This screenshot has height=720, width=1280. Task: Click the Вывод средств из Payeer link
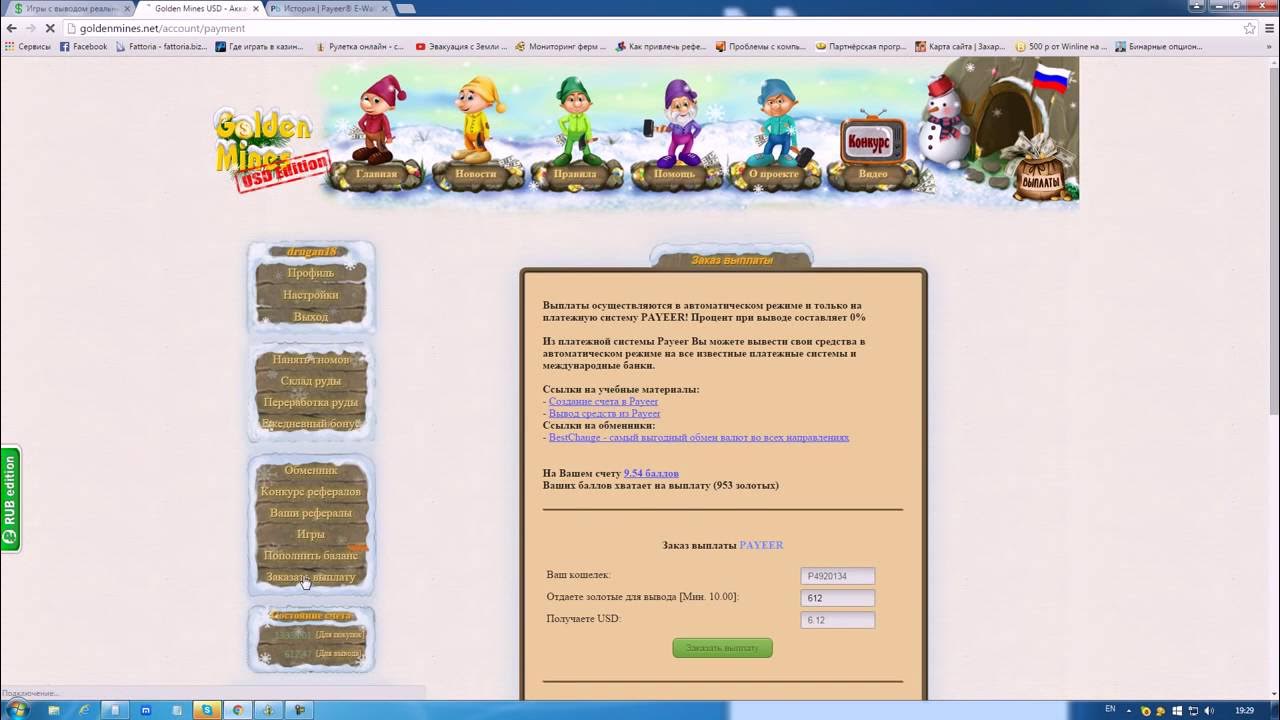click(x=604, y=413)
